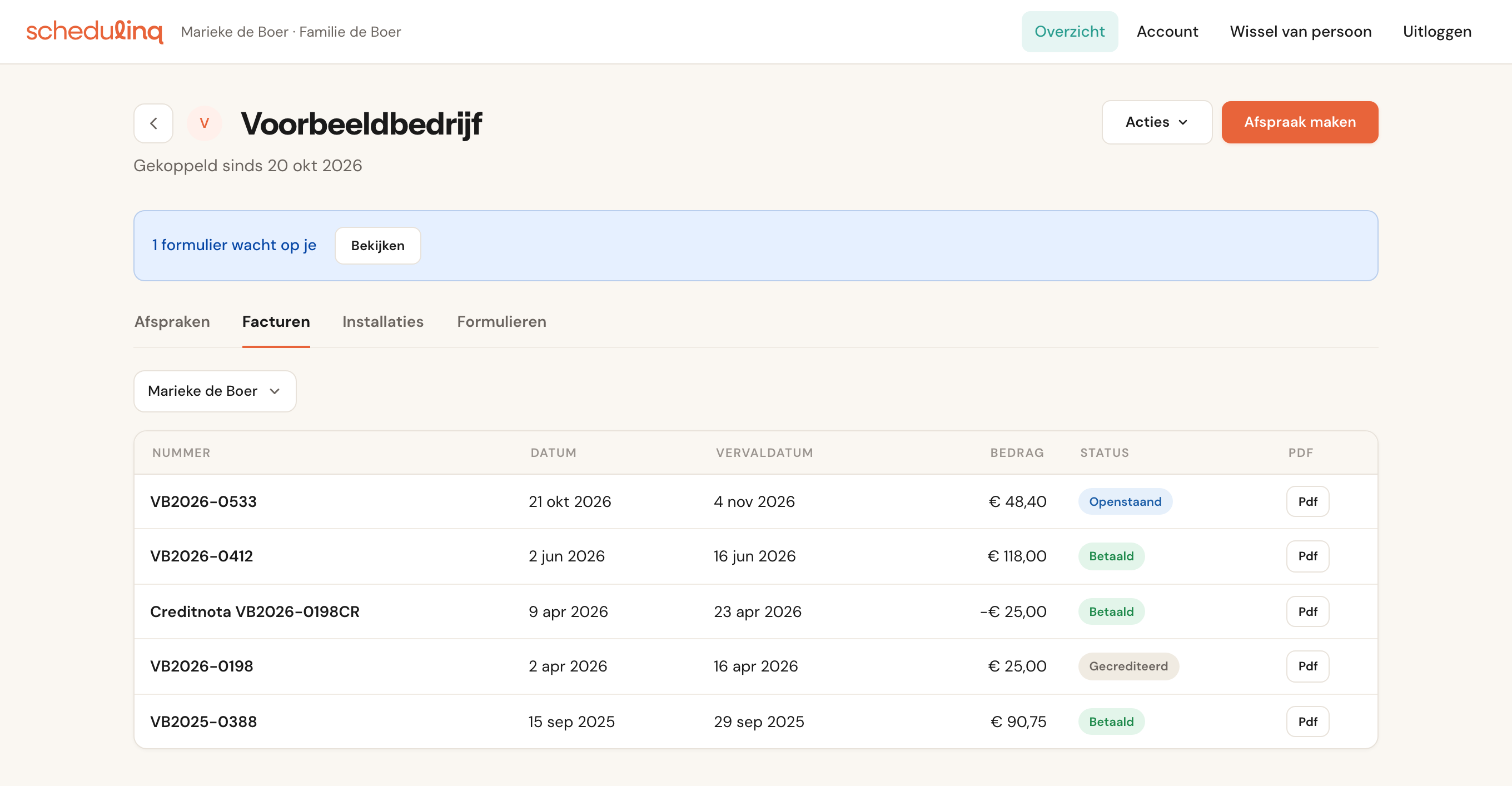Click invoice number VB2025-0388

pos(203,722)
